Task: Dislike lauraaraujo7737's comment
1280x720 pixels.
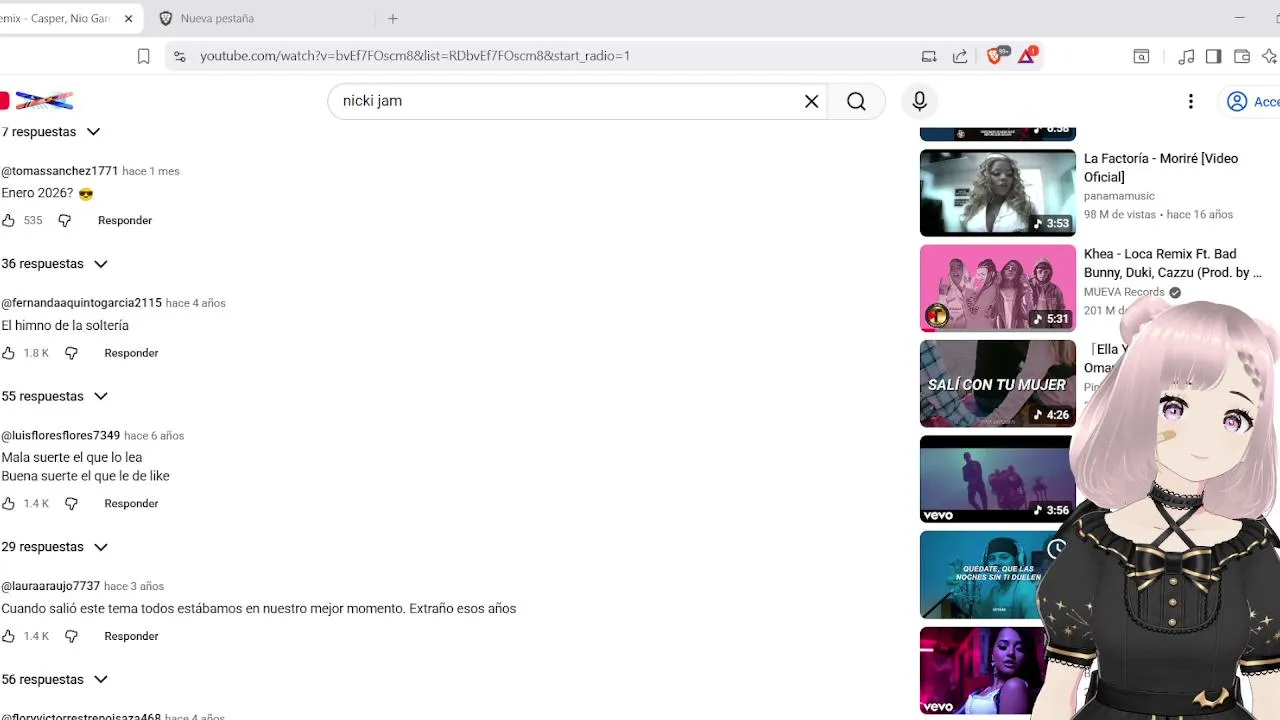Action: pyautogui.click(x=71, y=636)
